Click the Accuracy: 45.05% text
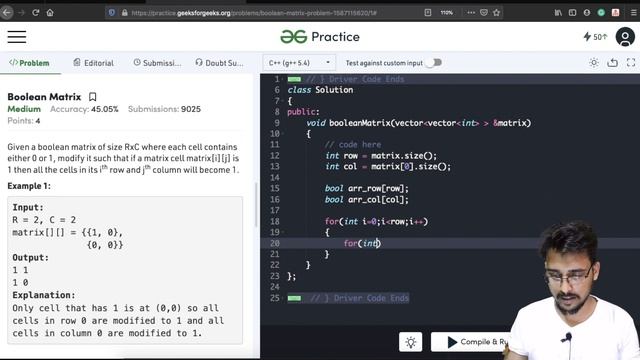The height and width of the screenshot is (360, 640). (x=84, y=109)
